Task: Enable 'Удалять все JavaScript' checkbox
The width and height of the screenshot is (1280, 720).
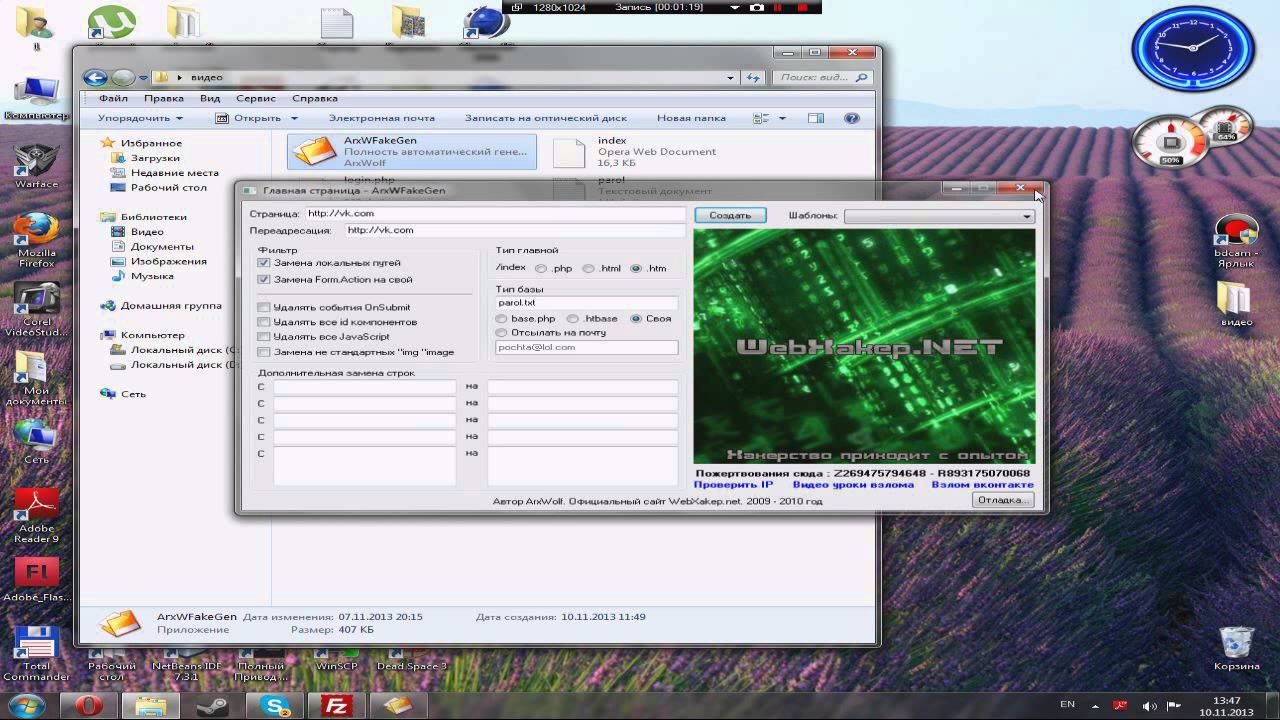Action: (264, 337)
